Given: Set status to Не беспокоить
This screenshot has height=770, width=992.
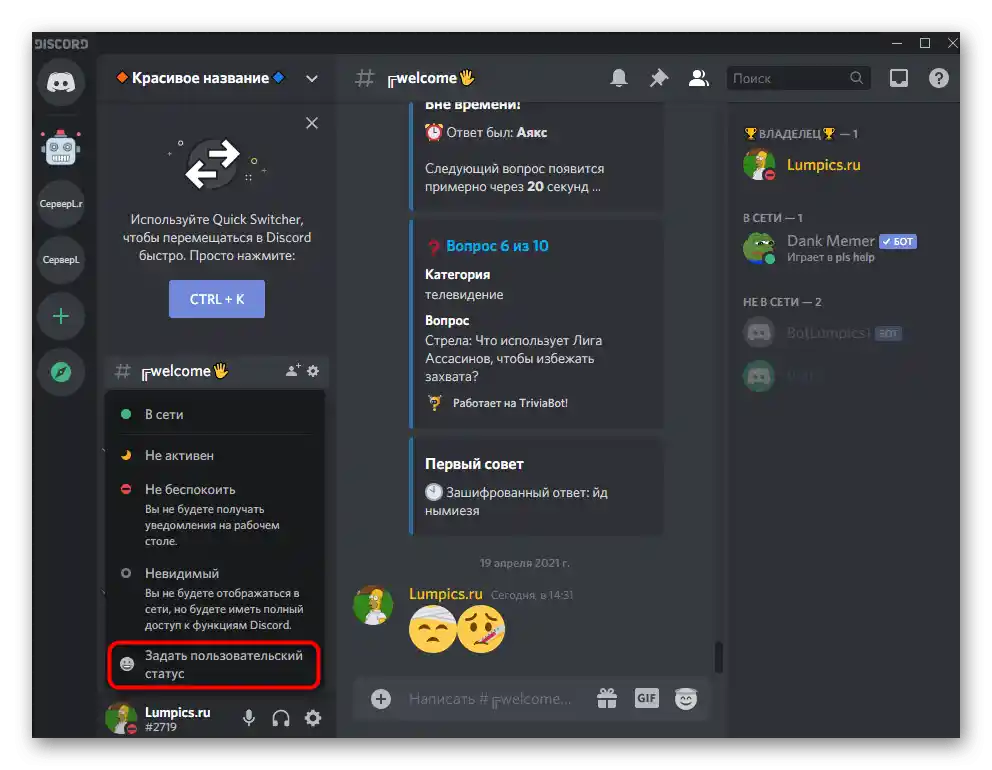Looking at the screenshot, I should click(x=215, y=514).
